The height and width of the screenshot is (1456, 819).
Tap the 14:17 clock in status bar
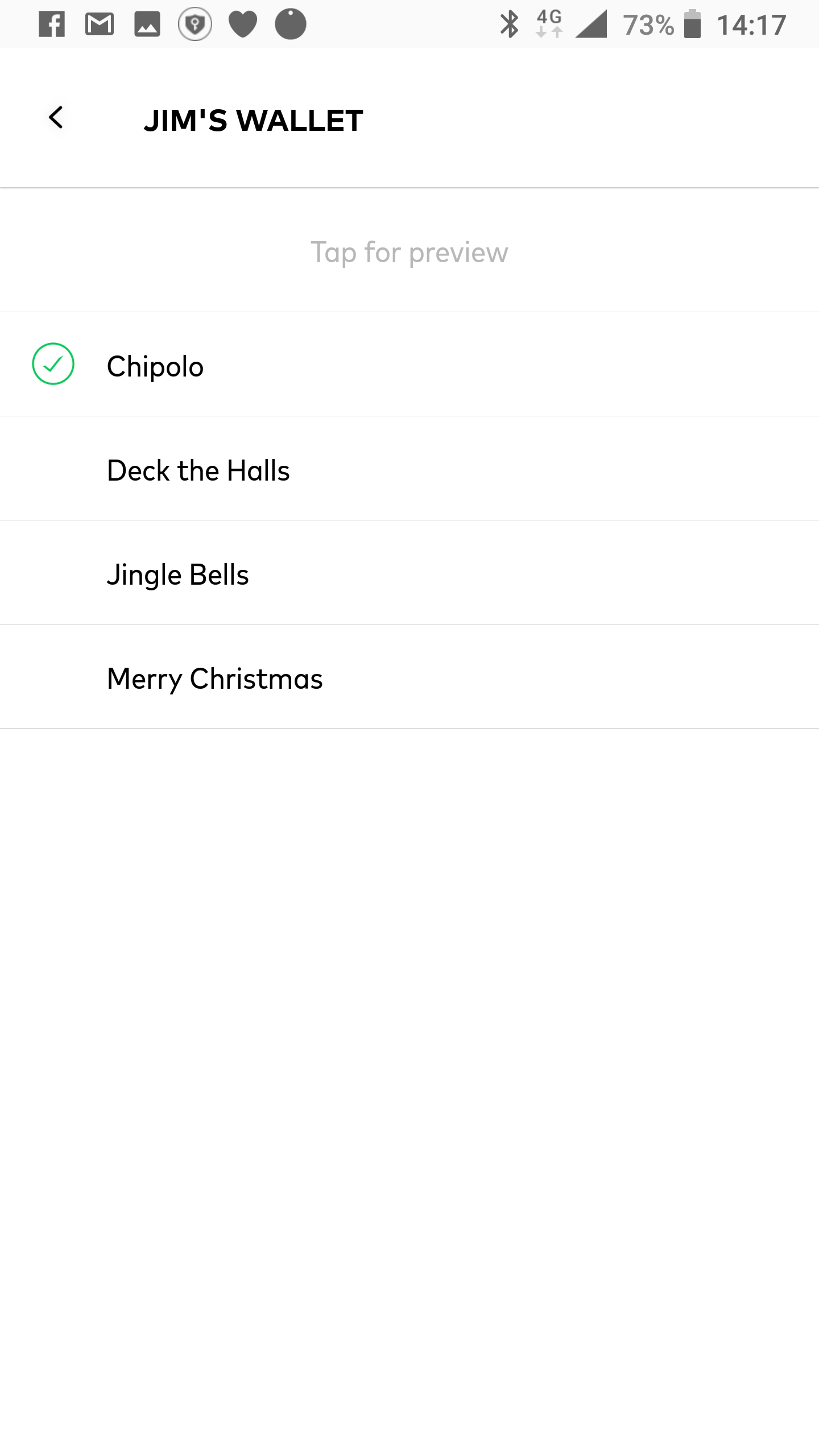751,25
